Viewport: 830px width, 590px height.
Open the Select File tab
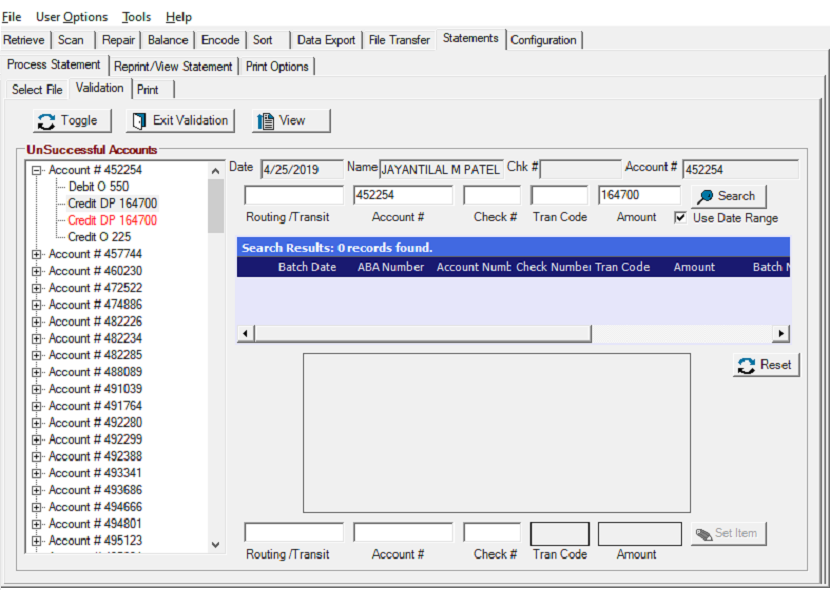(x=37, y=89)
